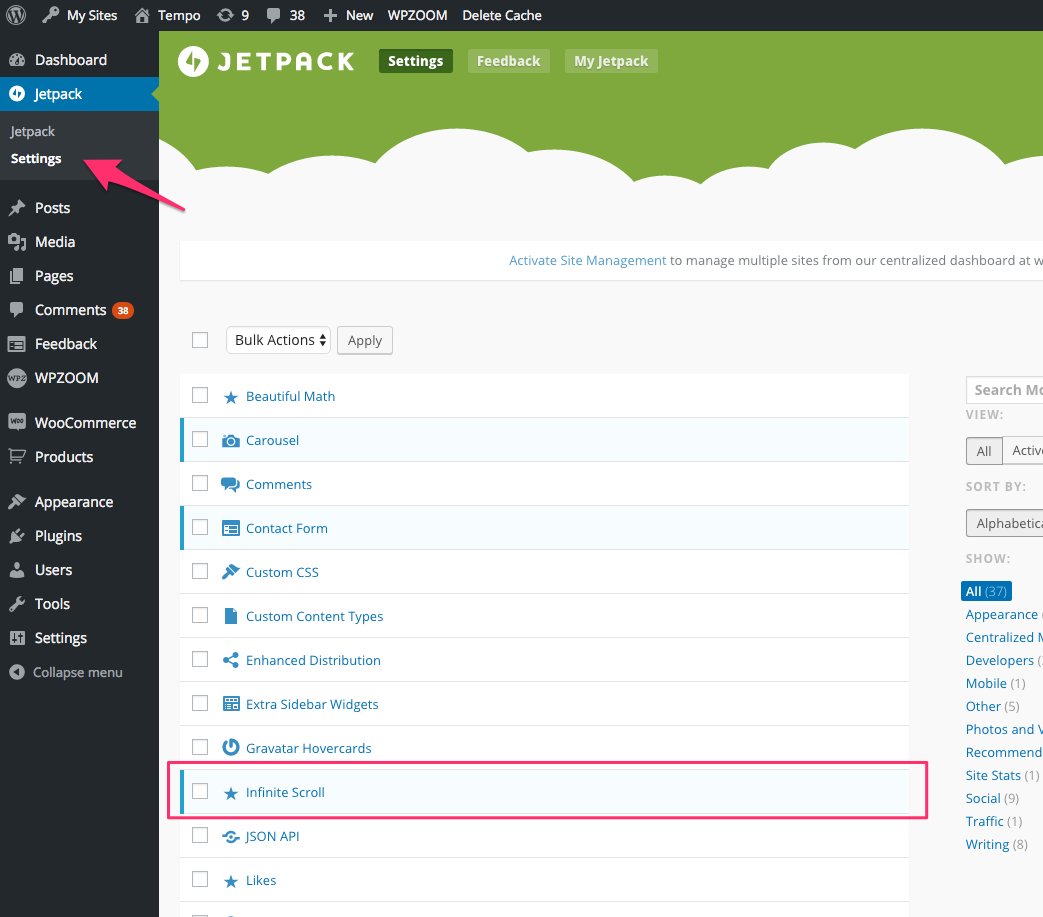Screen dimensions: 1043x917
Task: Filter modules by Social category
Action: coord(983,798)
